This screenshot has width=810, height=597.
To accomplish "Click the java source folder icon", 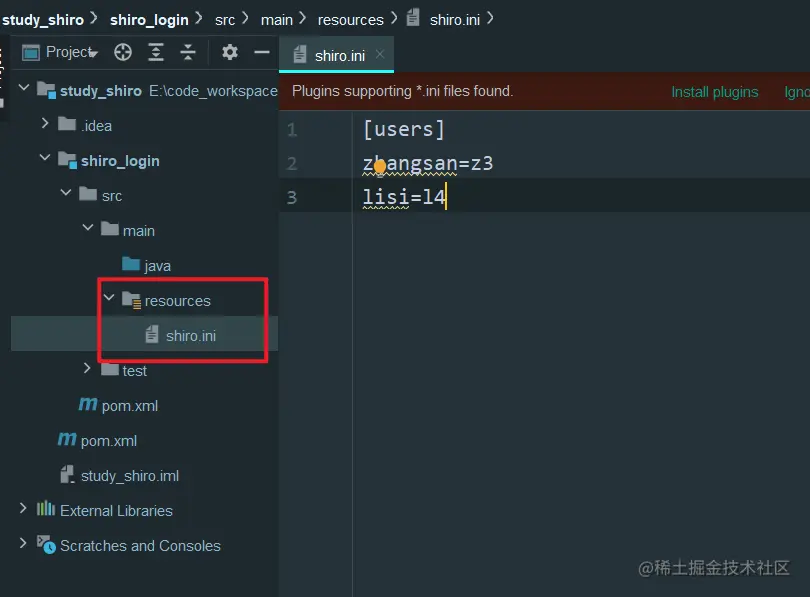I will (131, 263).
